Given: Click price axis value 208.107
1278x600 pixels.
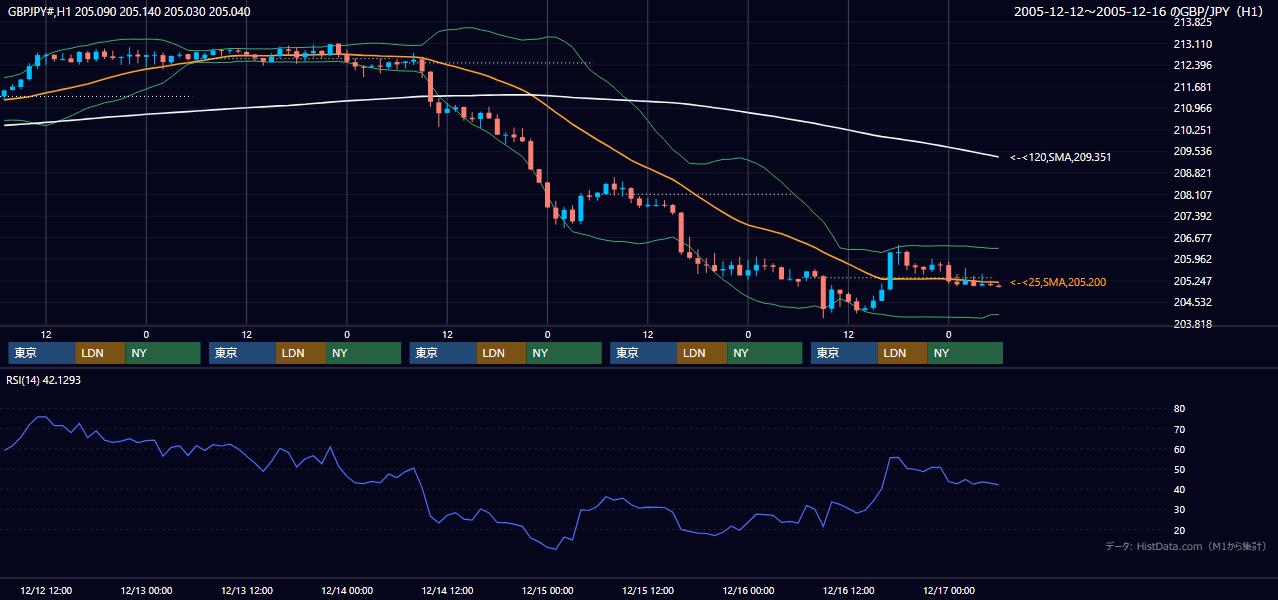Looking at the screenshot, I should [1192, 195].
